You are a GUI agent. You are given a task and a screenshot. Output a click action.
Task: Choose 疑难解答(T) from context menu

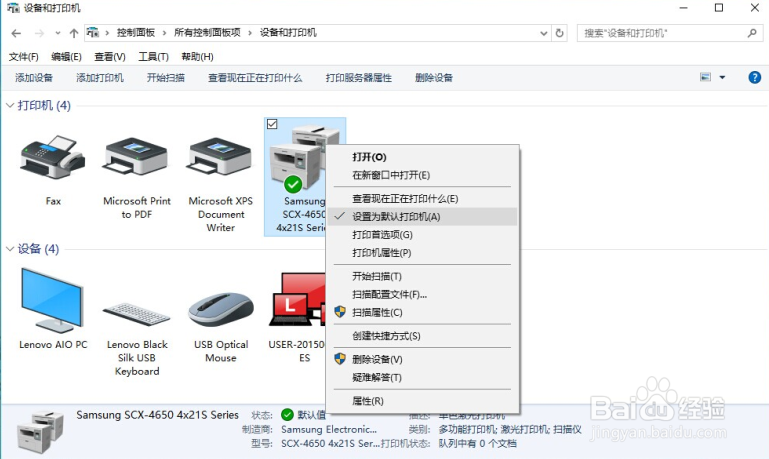[x=422, y=378]
